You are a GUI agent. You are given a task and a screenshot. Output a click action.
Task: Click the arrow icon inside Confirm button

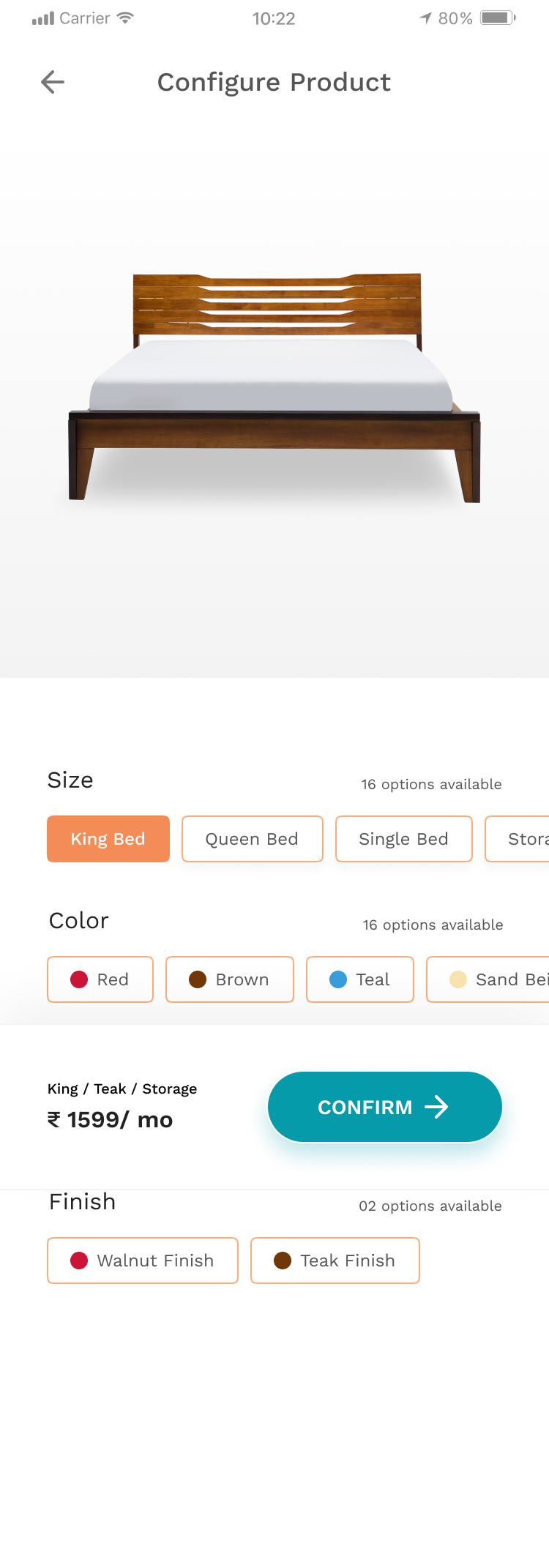pos(436,1107)
